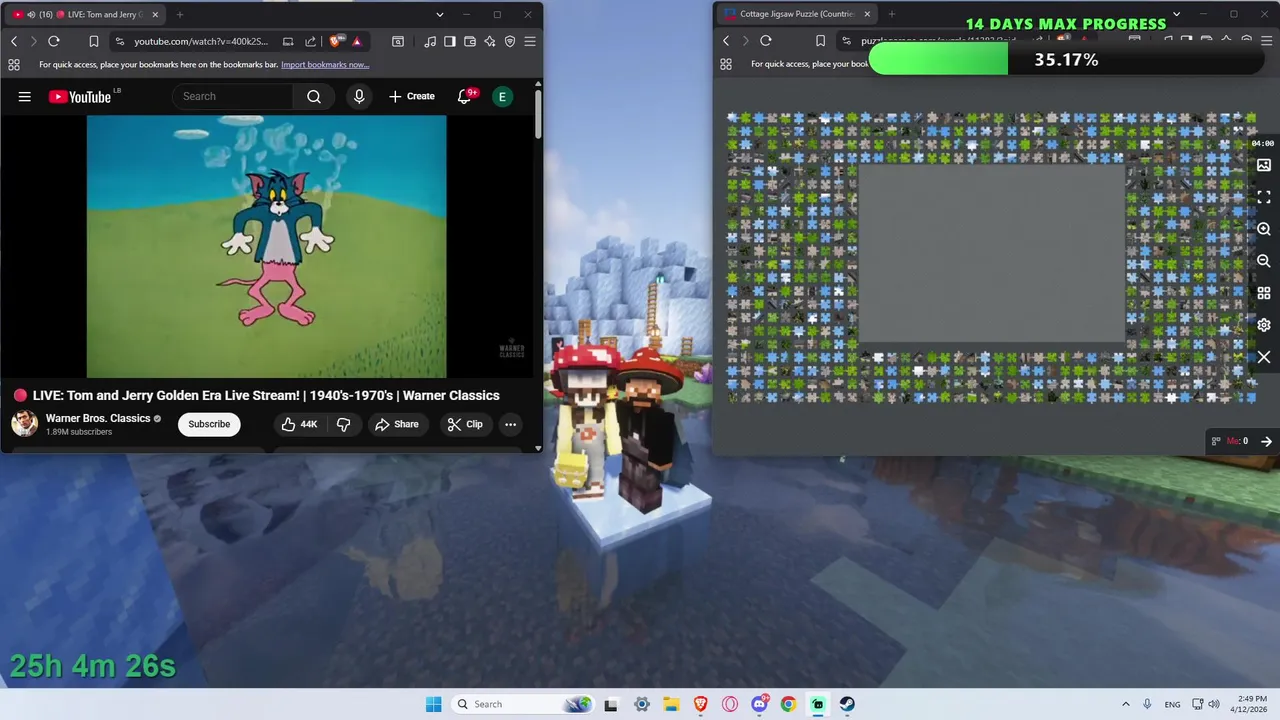The width and height of the screenshot is (1280, 720).
Task: Open Brave main menu in puzzle window
Action: [x=1267, y=41]
